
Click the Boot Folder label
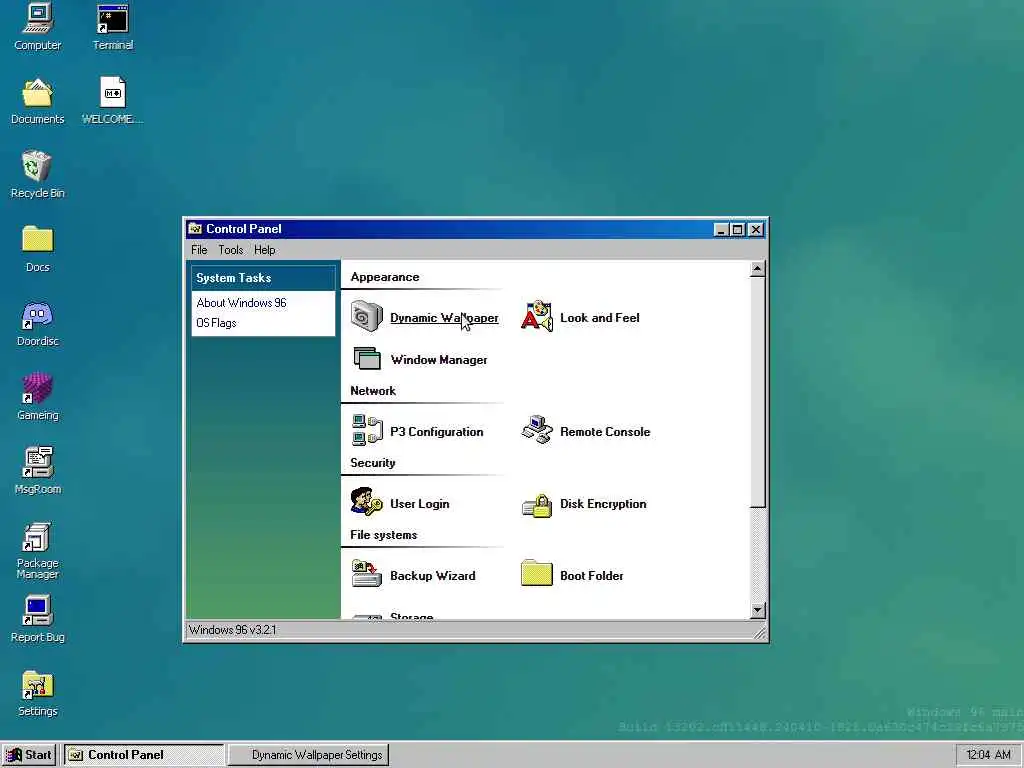point(591,575)
